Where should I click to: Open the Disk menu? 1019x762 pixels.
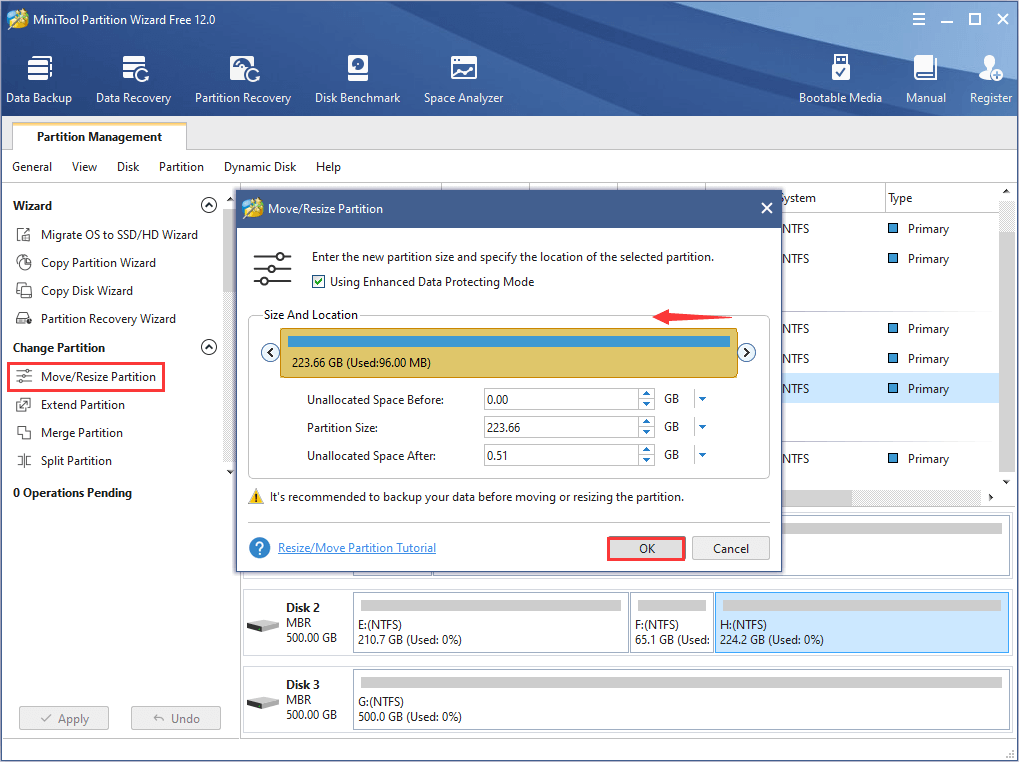128,167
